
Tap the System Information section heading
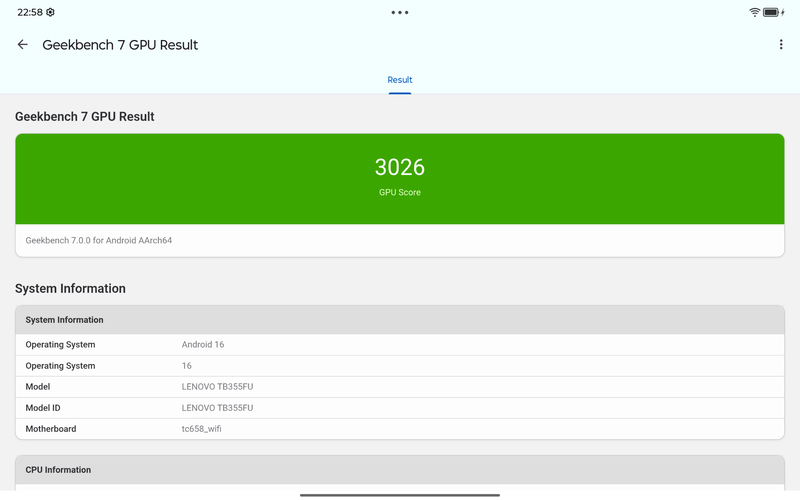(x=70, y=288)
